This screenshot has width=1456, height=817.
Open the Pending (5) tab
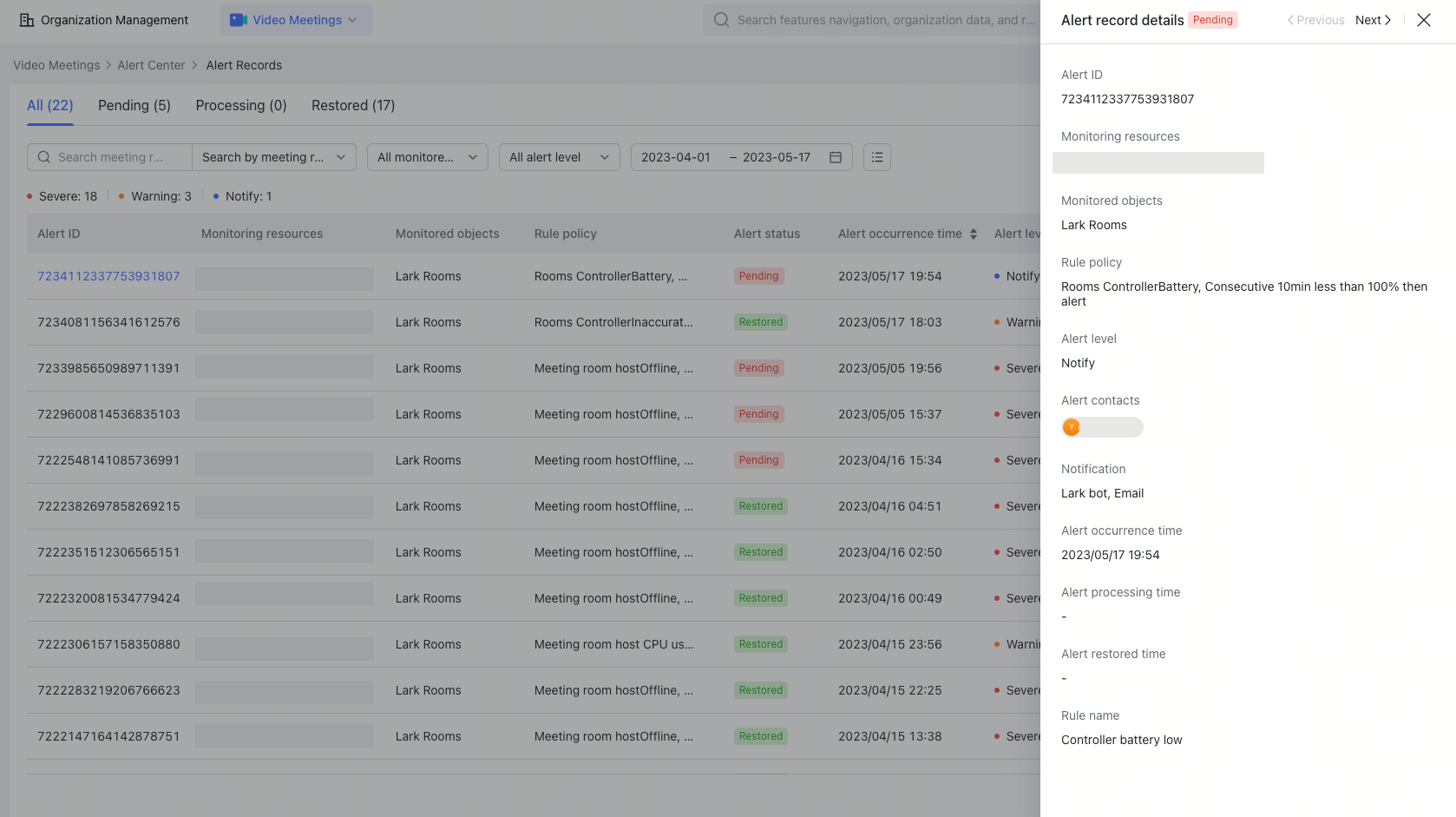[x=134, y=105]
